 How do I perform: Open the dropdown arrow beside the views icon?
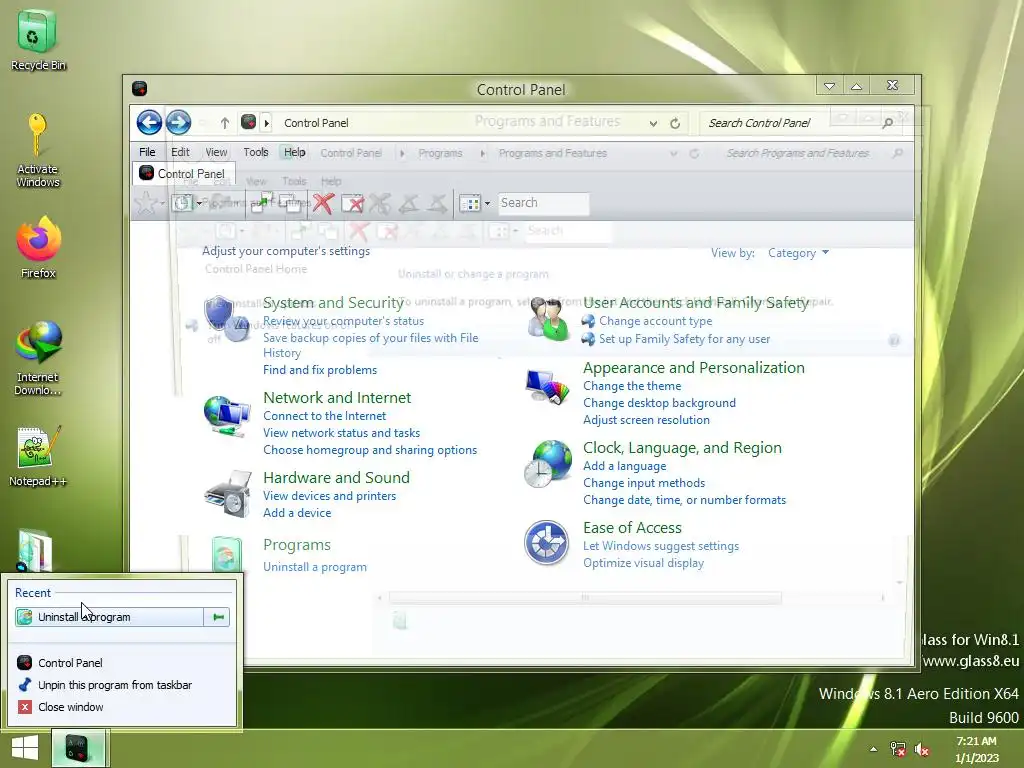(x=487, y=203)
